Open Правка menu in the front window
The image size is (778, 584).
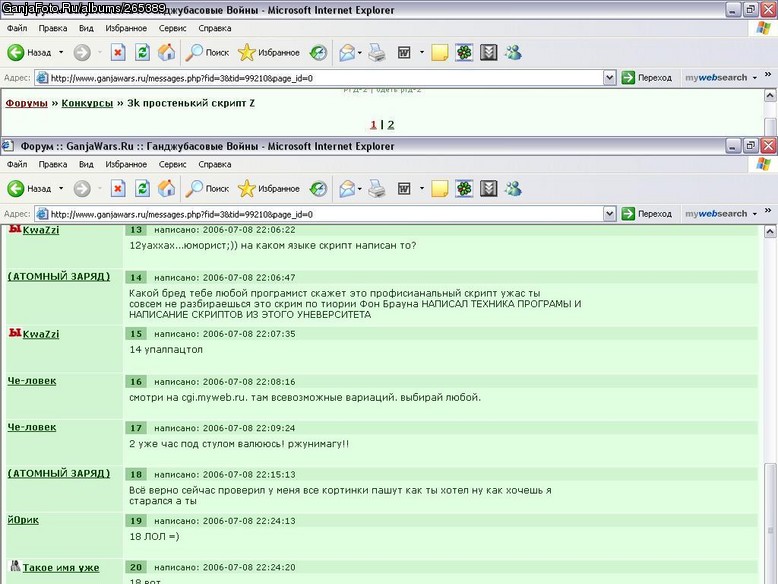[x=53, y=164]
